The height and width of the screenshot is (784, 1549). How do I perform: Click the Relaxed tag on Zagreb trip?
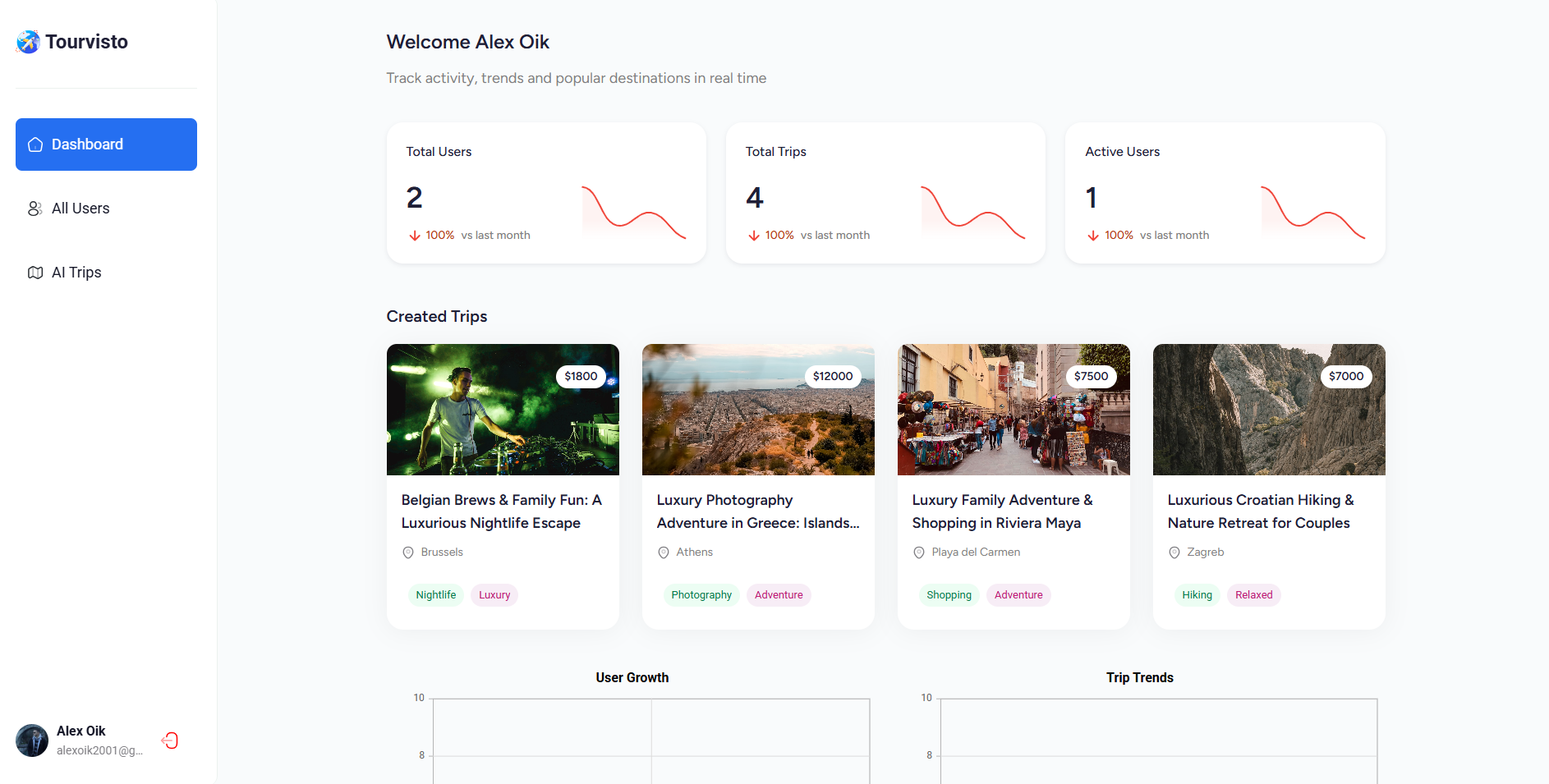point(1253,595)
